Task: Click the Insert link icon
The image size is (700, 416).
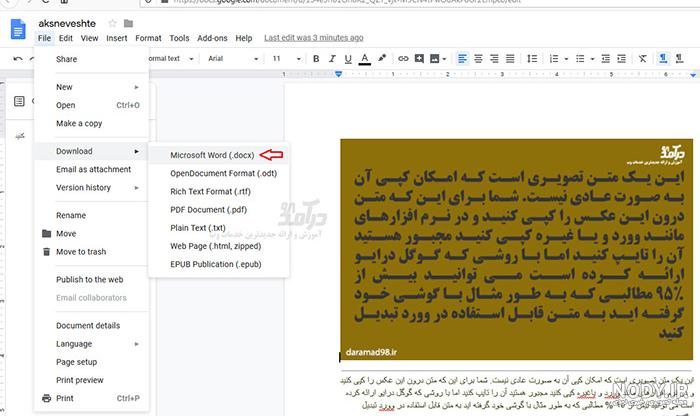Action: tap(403, 58)
